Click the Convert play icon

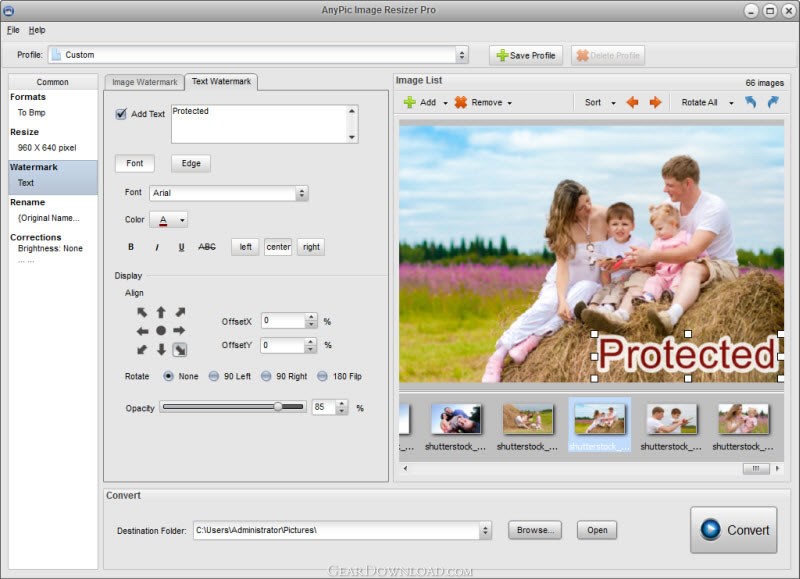pyautogui.click(x=710, y=530)
